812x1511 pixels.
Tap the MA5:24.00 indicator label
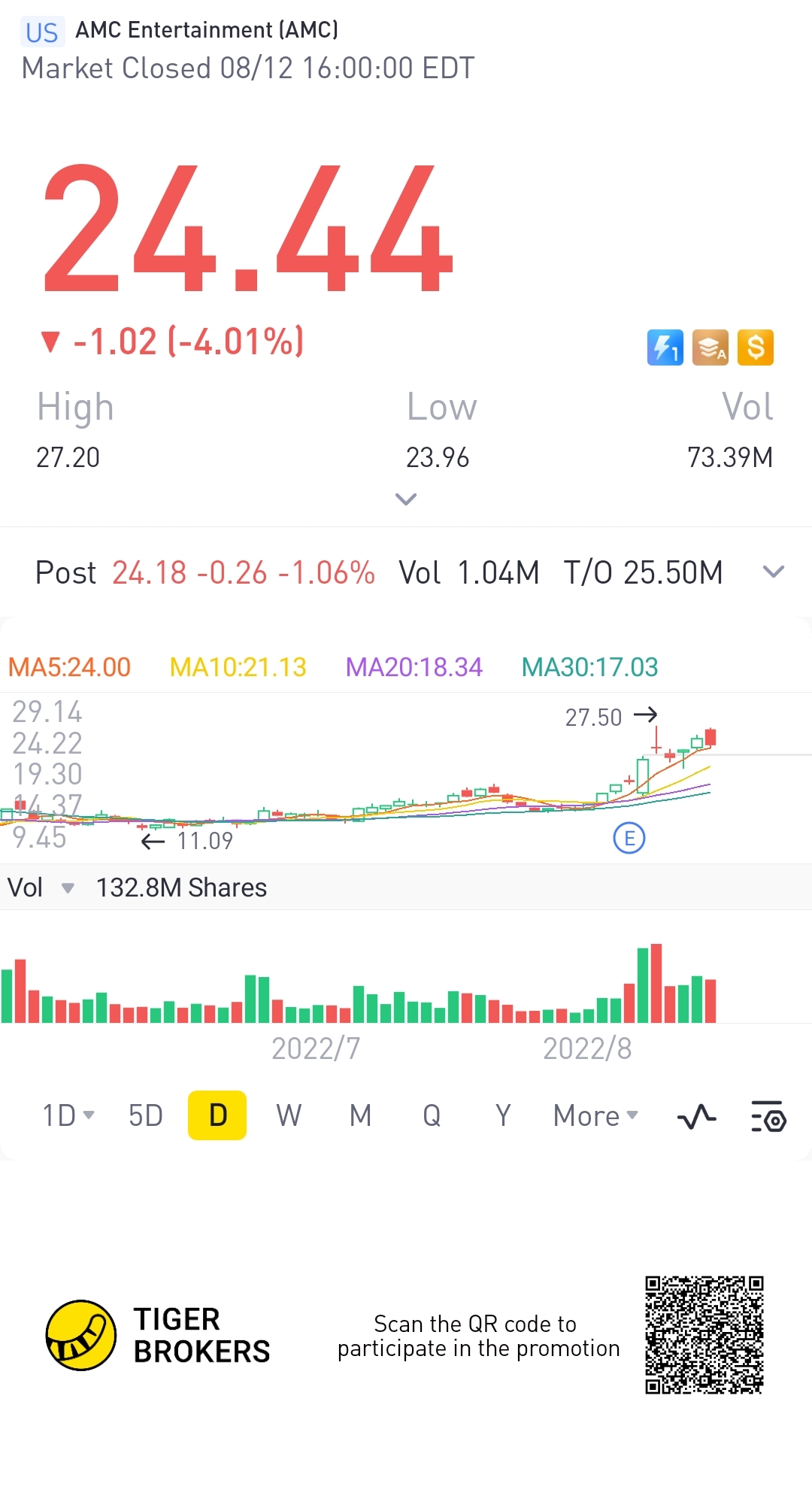coord(69,667)
